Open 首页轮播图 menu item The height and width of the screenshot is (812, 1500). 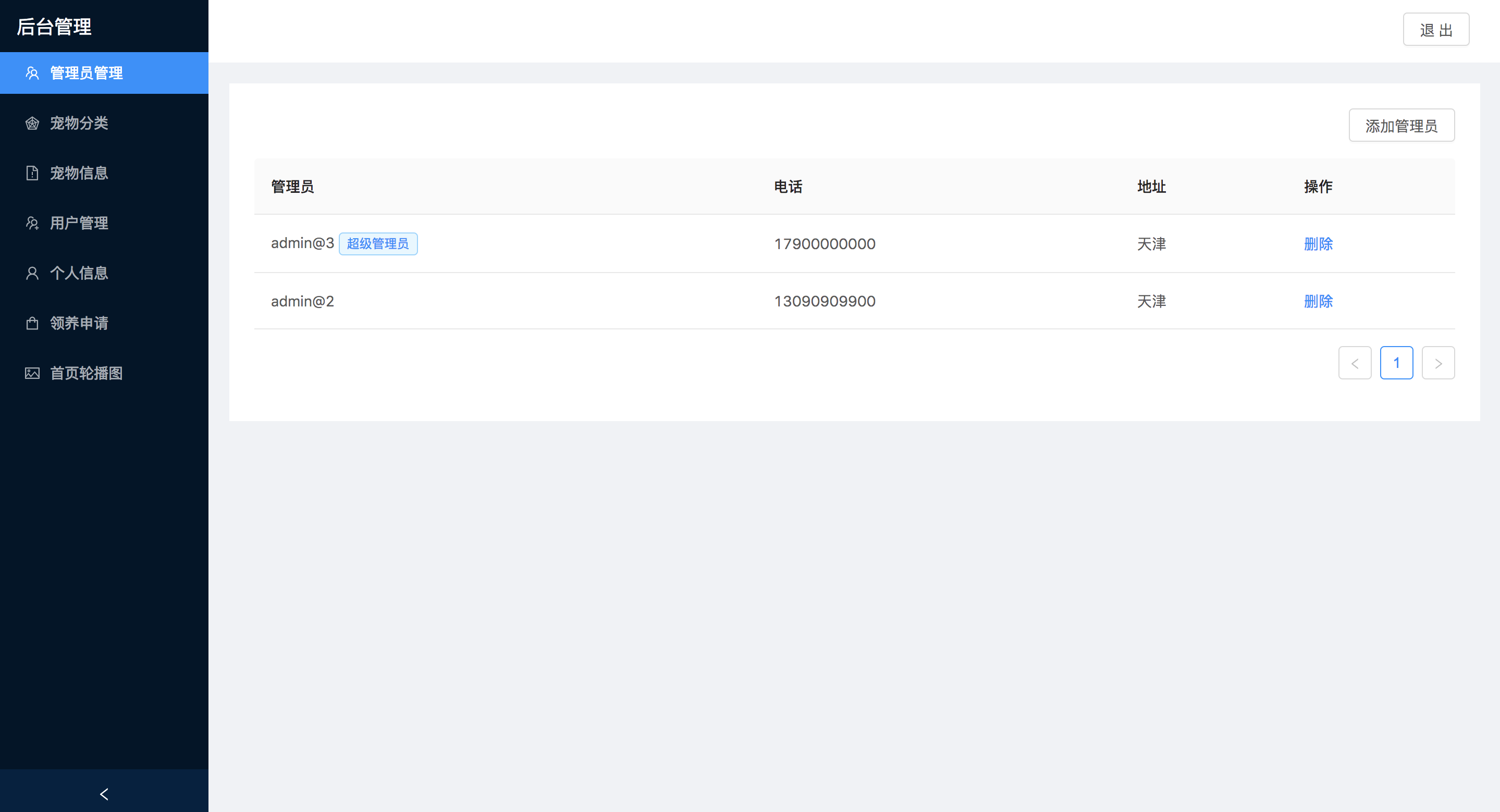(86, 373)
